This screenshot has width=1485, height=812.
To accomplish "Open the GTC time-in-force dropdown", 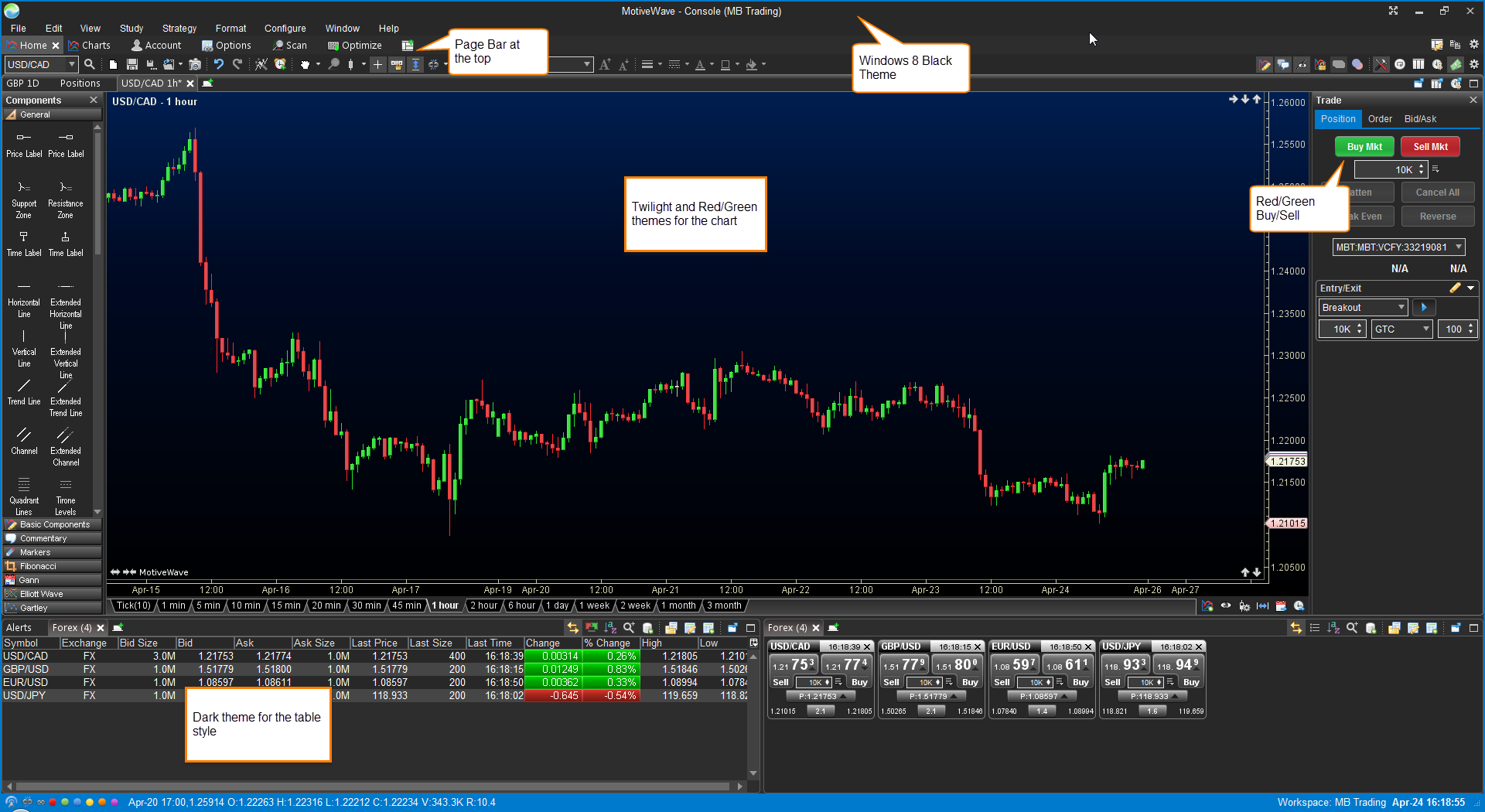I will (1401, 329).
